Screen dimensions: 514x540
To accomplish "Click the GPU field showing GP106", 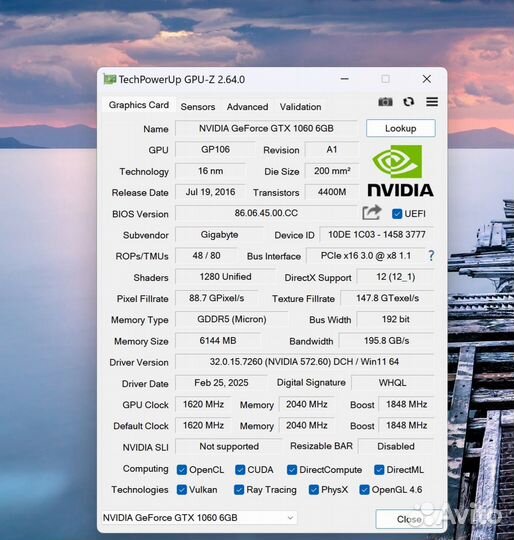I will tap(216, 149).
